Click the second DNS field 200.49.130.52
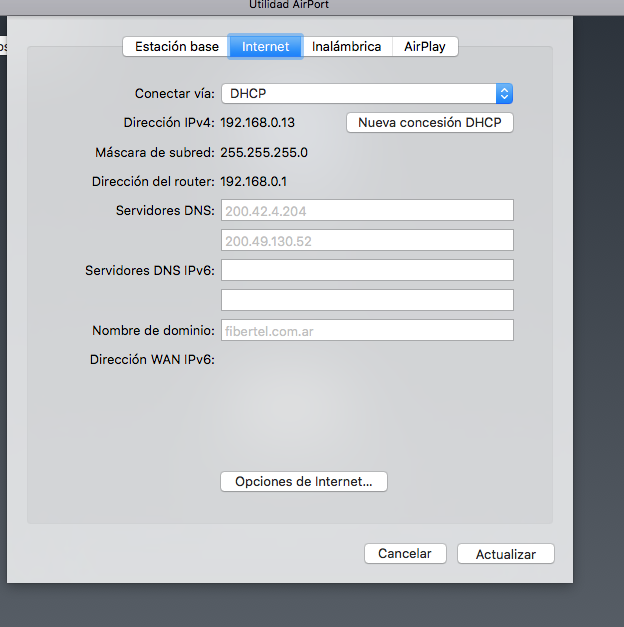Image resolution: width=624 pixels, height=627 pixels. pos(367,240)
